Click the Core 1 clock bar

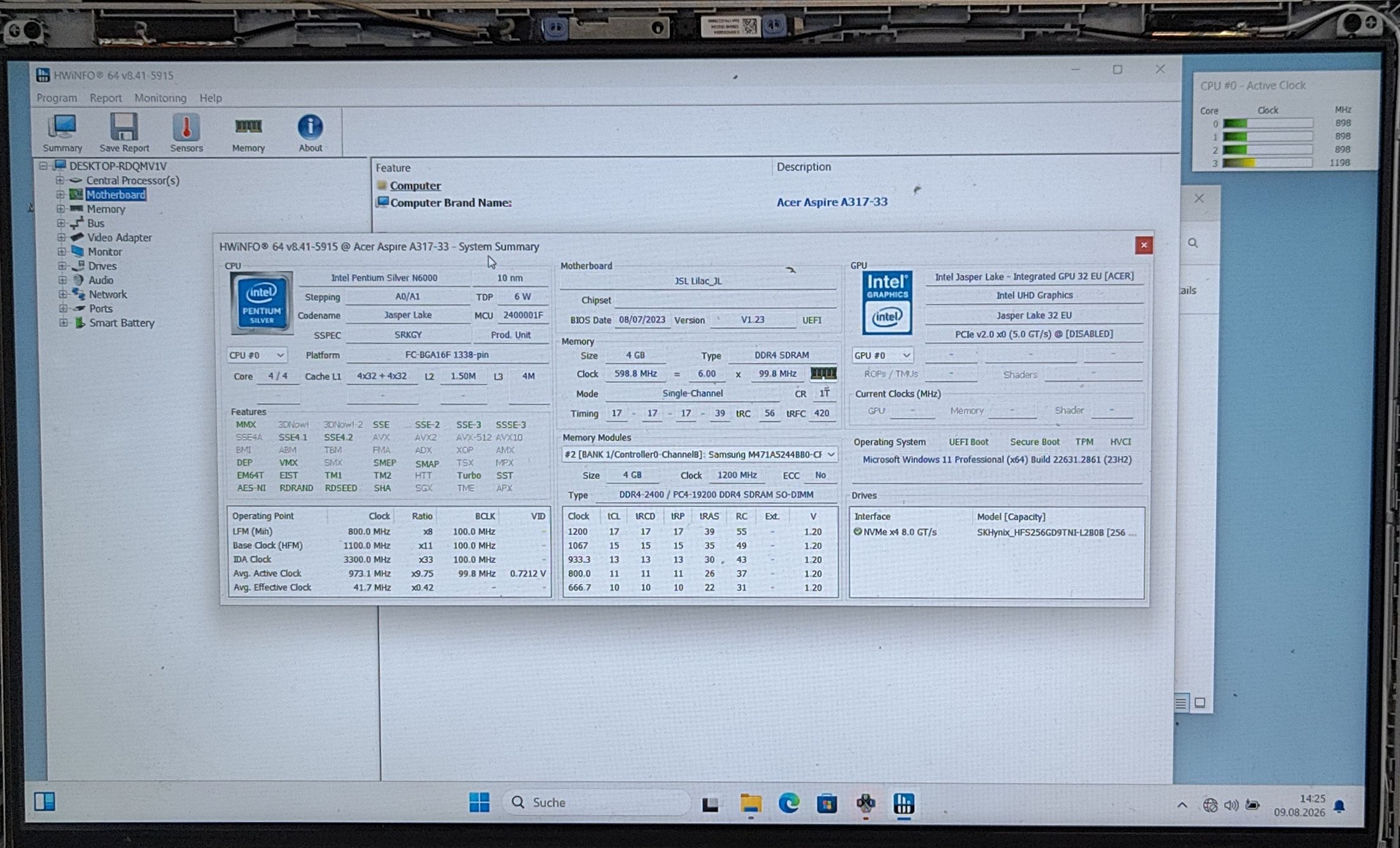point(1268,136)
